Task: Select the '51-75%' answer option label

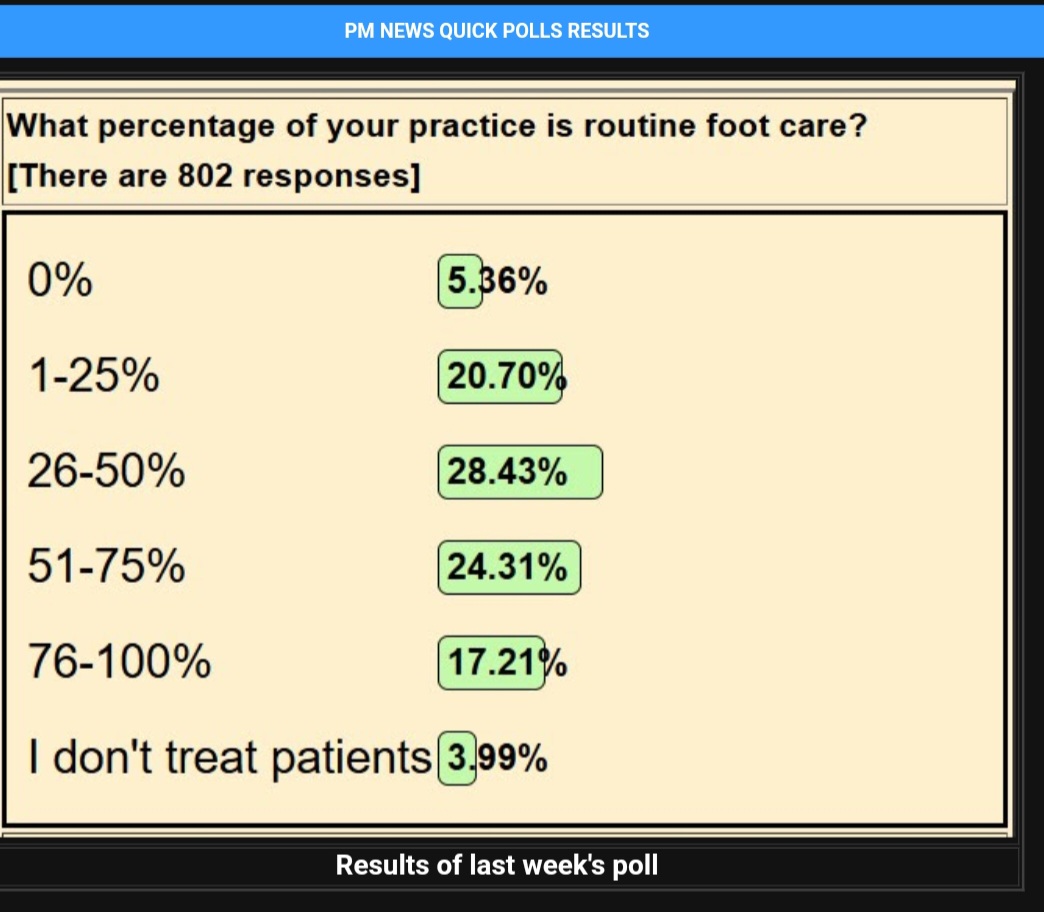Action: pos(106,567)
